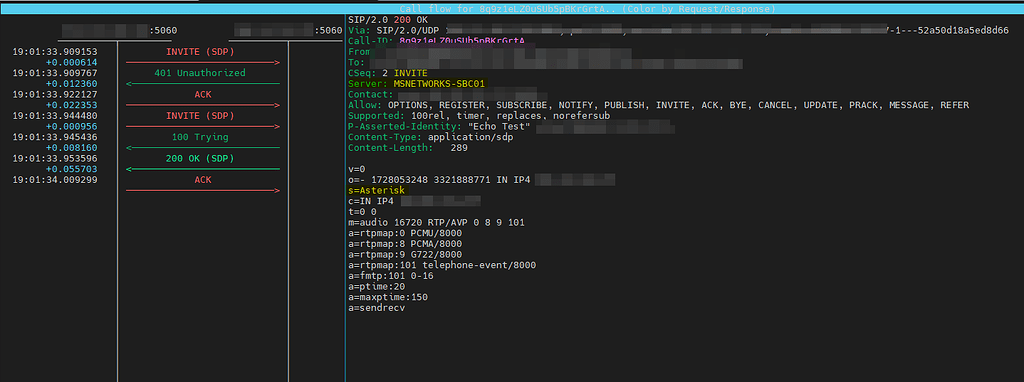The image size is (1024, 382).
Task: Click the +0.055703 time delta
Action: tap(72, 169)
